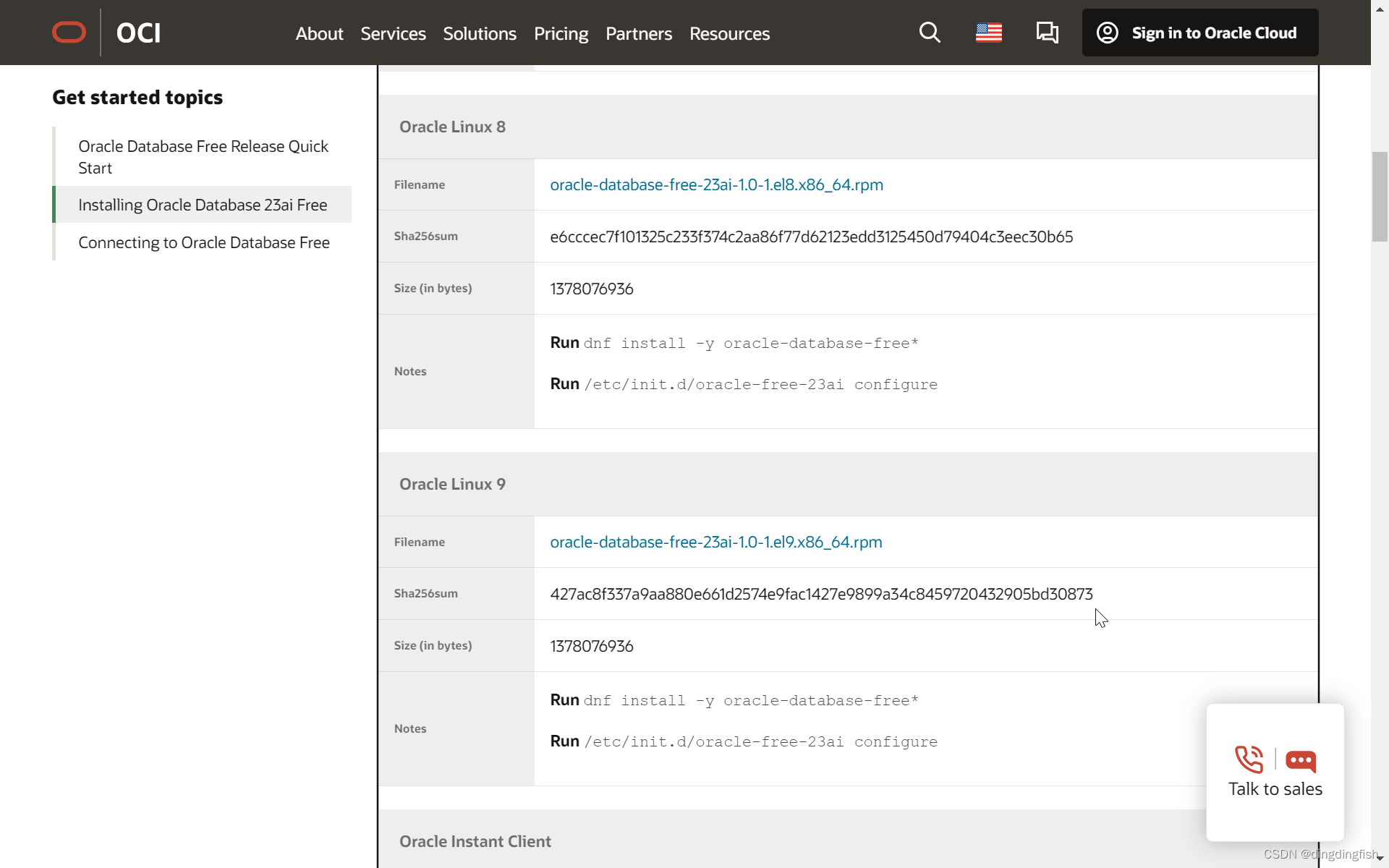1389x868 pixels.
Task: Open the Resources menu
Action: (729, 33)
